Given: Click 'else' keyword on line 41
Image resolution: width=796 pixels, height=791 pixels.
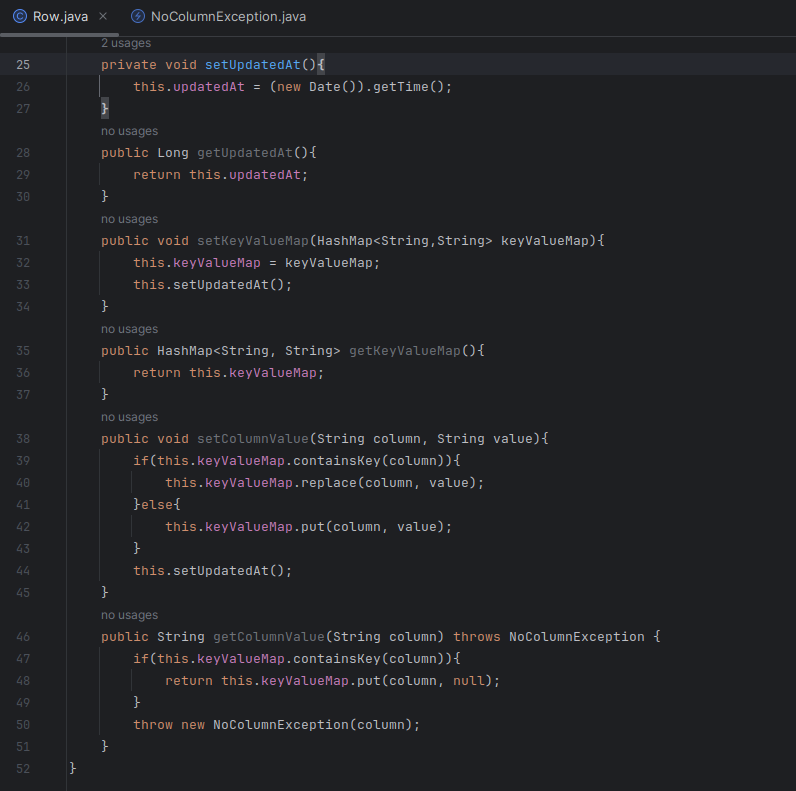Looking at the screenshot, I should click(157, 505).
